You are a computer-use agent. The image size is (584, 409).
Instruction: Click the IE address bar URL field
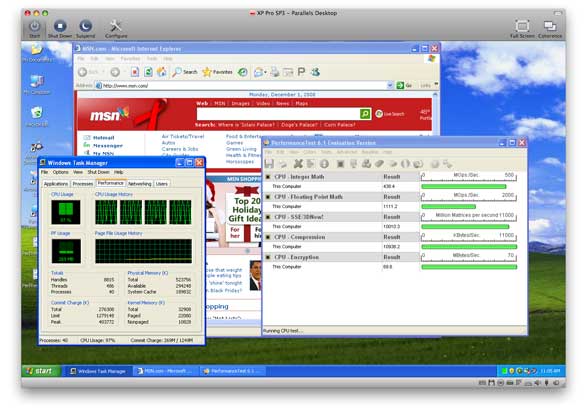(244, 85)
